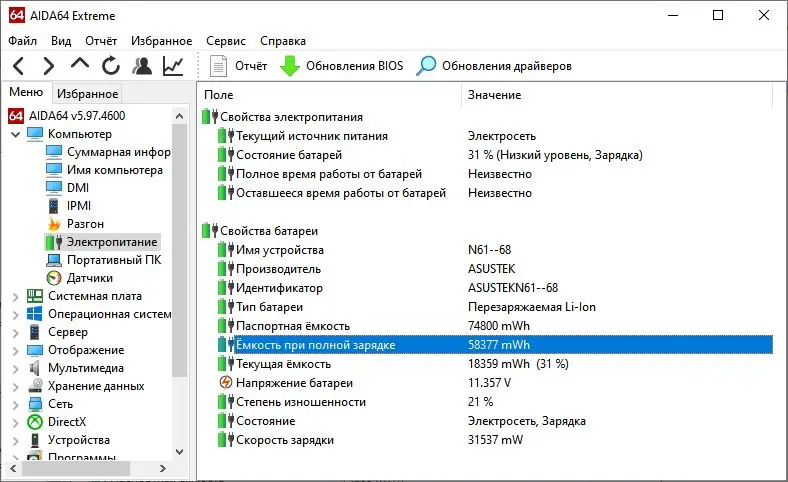788x482 pixels.
Task: Click the sidebar horizontal scrollbar right arrow
Action: tap(162, 468)
